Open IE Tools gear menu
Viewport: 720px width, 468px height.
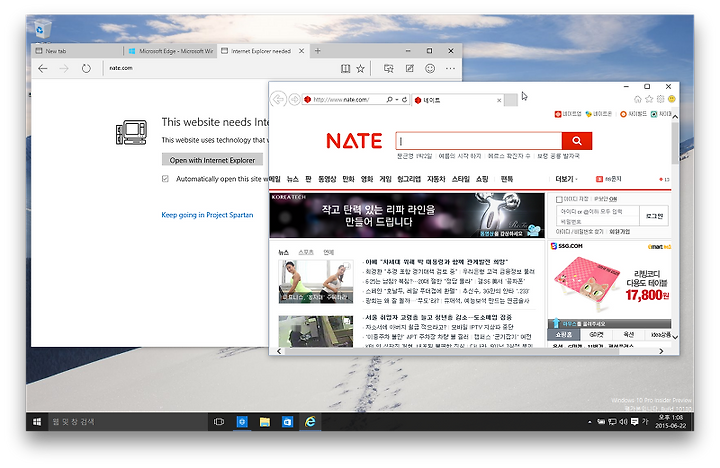point(660,99)
